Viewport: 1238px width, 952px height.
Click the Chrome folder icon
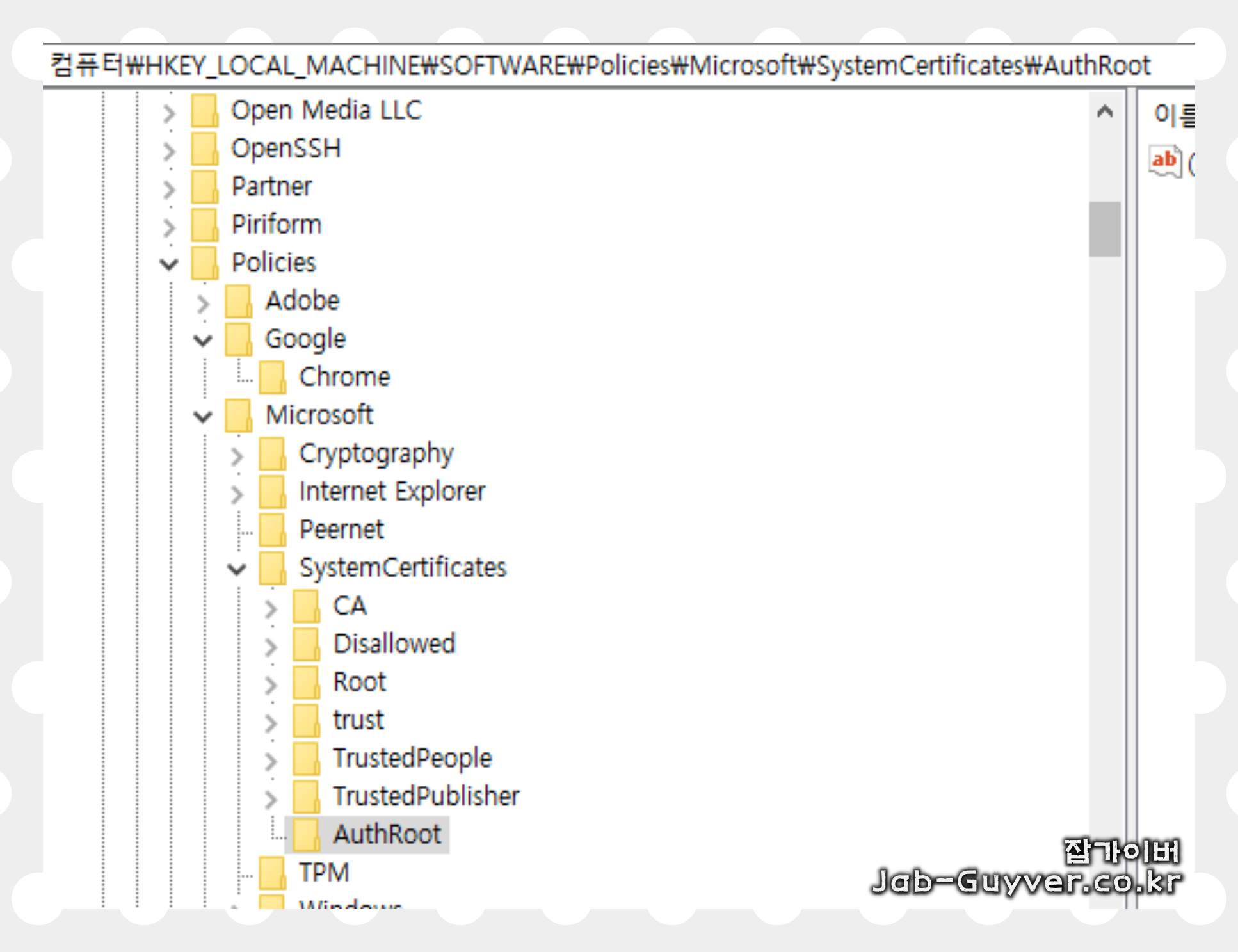pos(272,377)
